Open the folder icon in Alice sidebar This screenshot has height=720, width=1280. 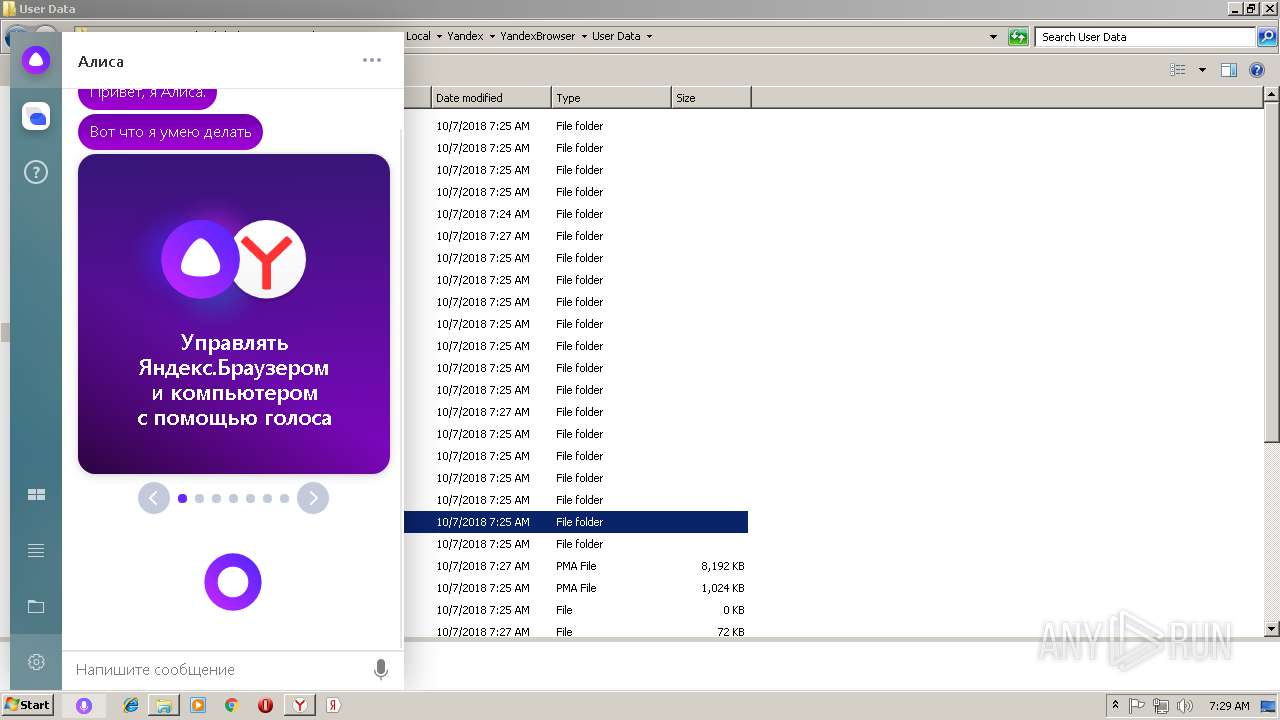(x=36, y=606)
